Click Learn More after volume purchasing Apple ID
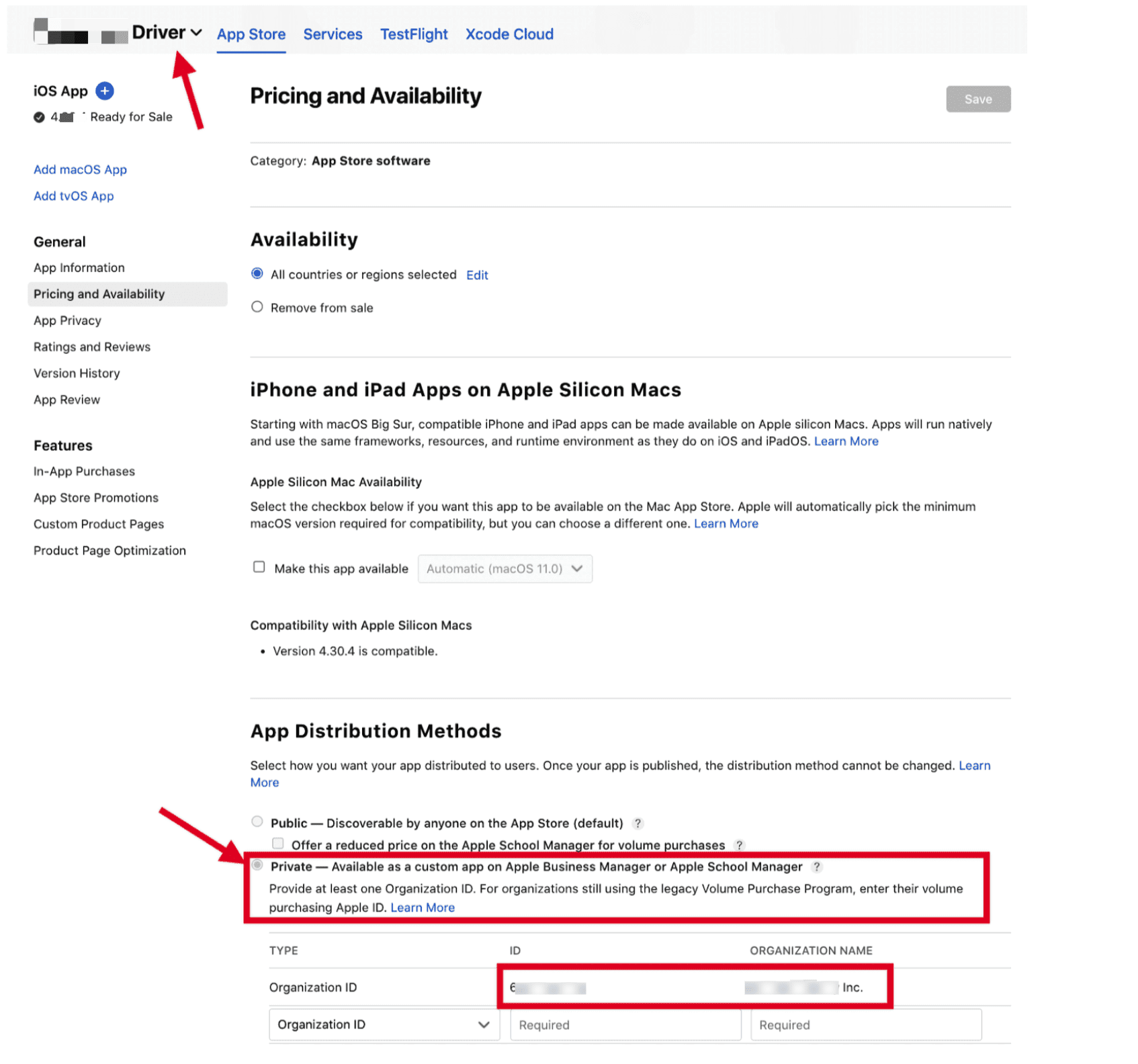Screen dimensions: 1138x1064 click(423, 907)
